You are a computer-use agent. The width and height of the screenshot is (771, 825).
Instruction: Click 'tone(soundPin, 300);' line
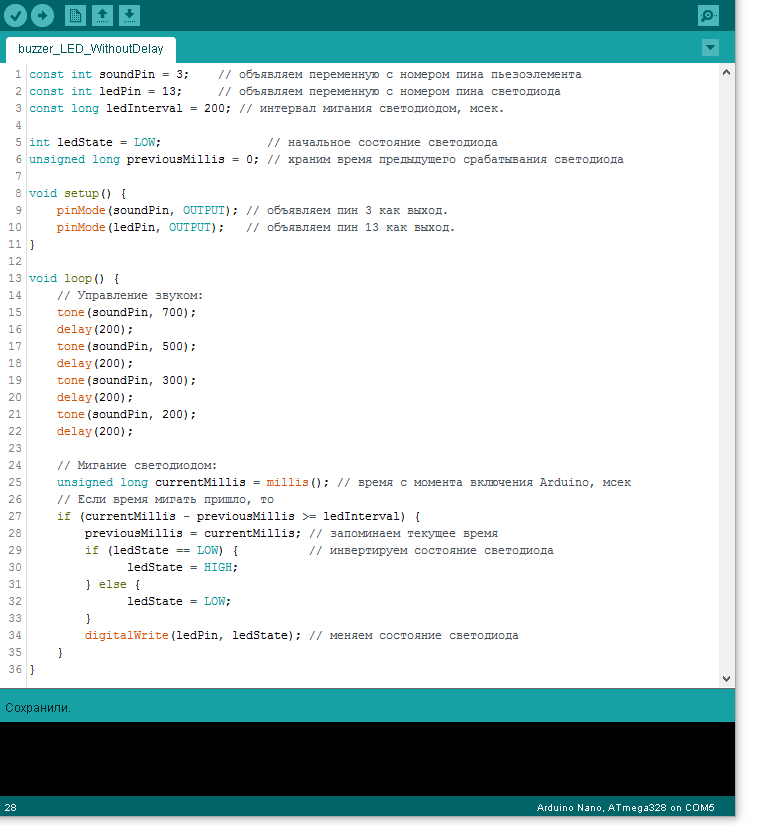coord(126,380)
